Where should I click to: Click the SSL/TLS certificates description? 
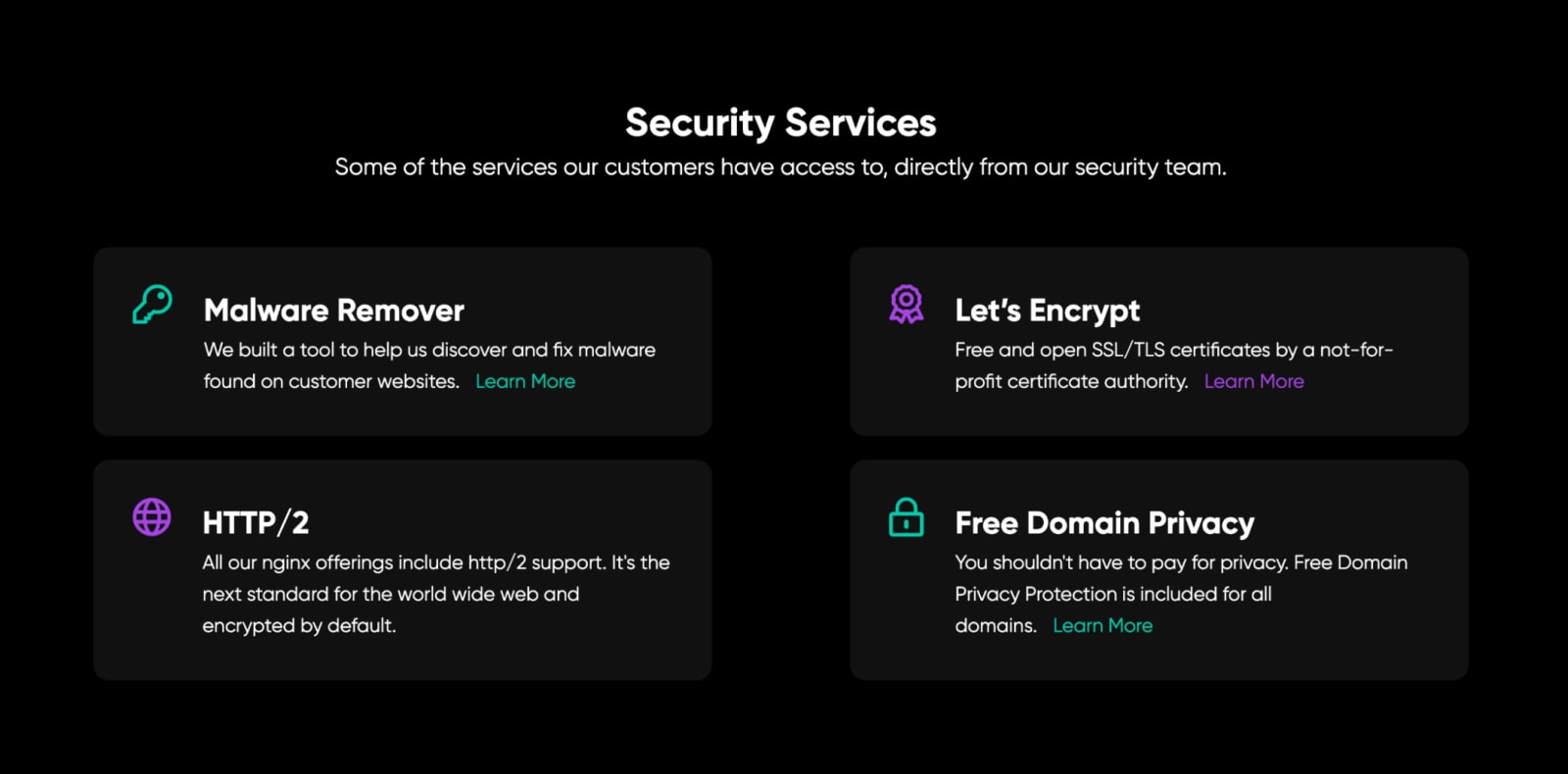coord(1173,350)
